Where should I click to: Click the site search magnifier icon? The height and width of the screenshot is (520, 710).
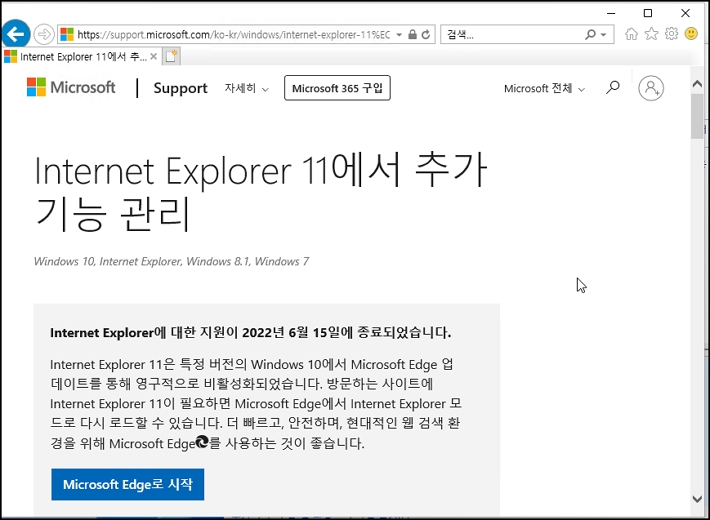(x=613, y=87)
